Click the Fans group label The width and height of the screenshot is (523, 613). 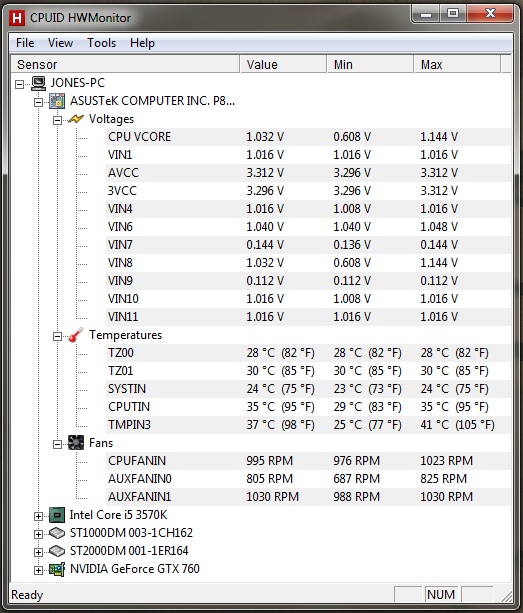(x=101, y=443)
